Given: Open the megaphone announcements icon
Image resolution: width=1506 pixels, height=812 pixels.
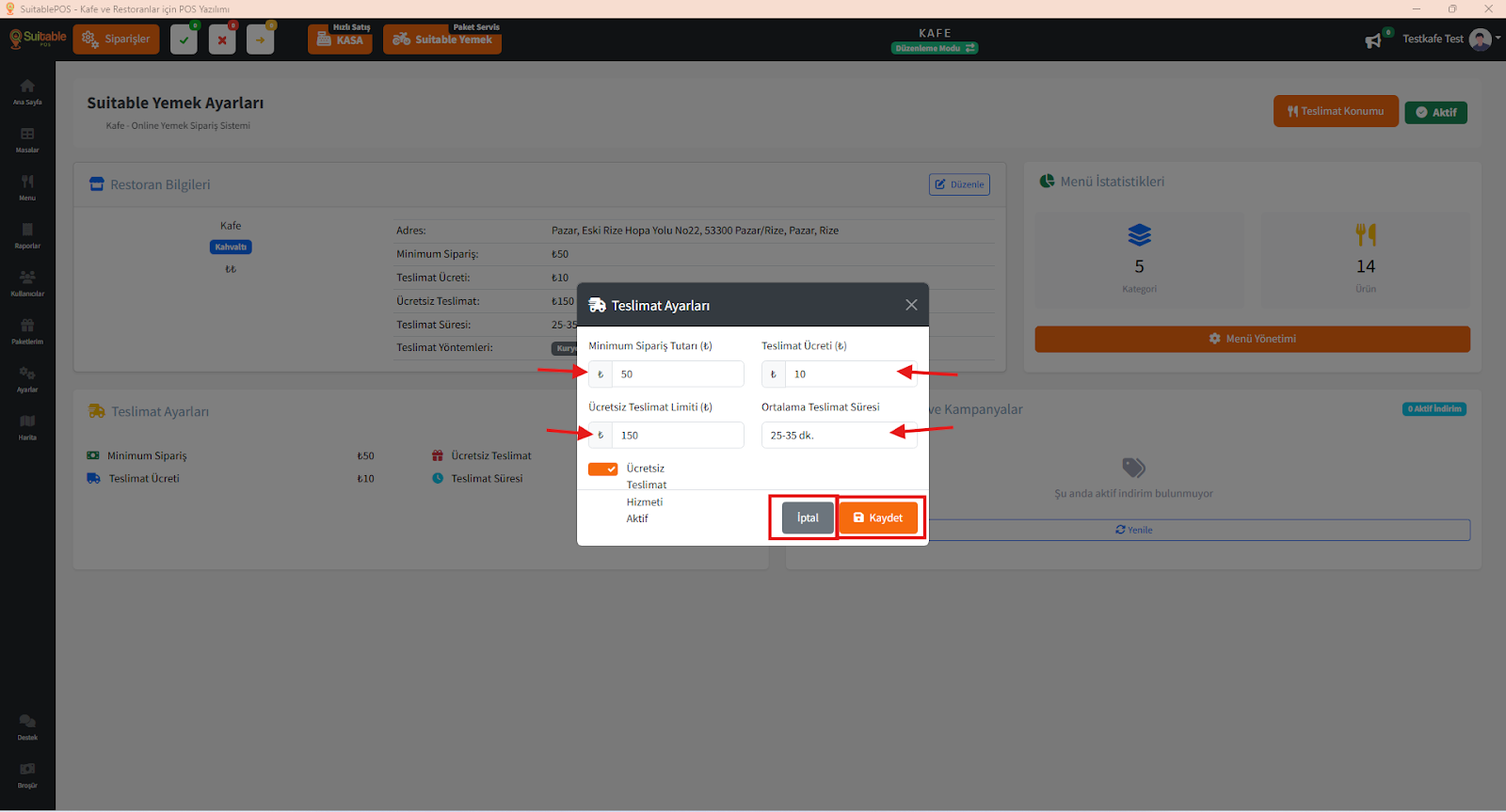Looking at the screenshot, I should [x=1373, y=40].
